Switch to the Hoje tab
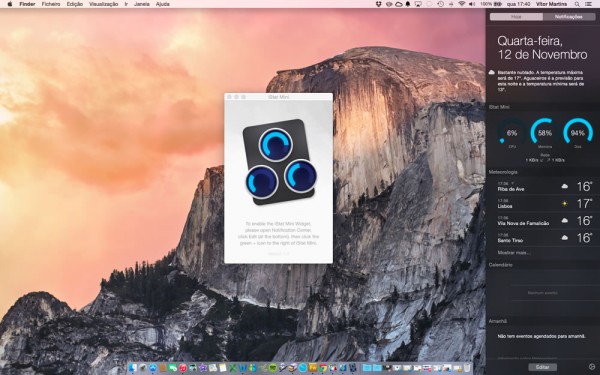 pos(516,17)
